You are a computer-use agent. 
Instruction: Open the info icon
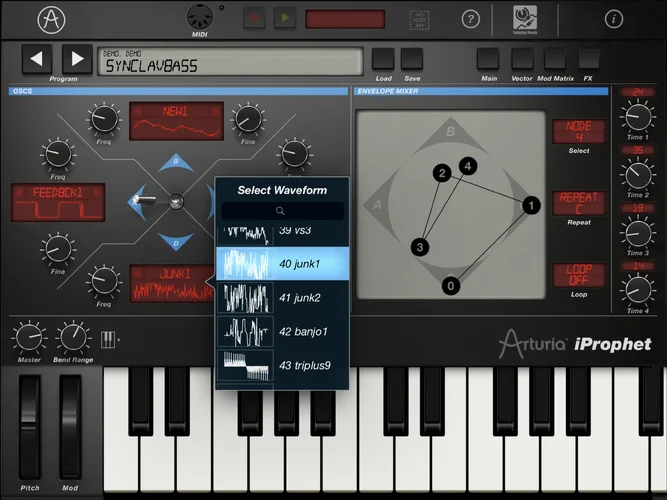click(613, 19)
